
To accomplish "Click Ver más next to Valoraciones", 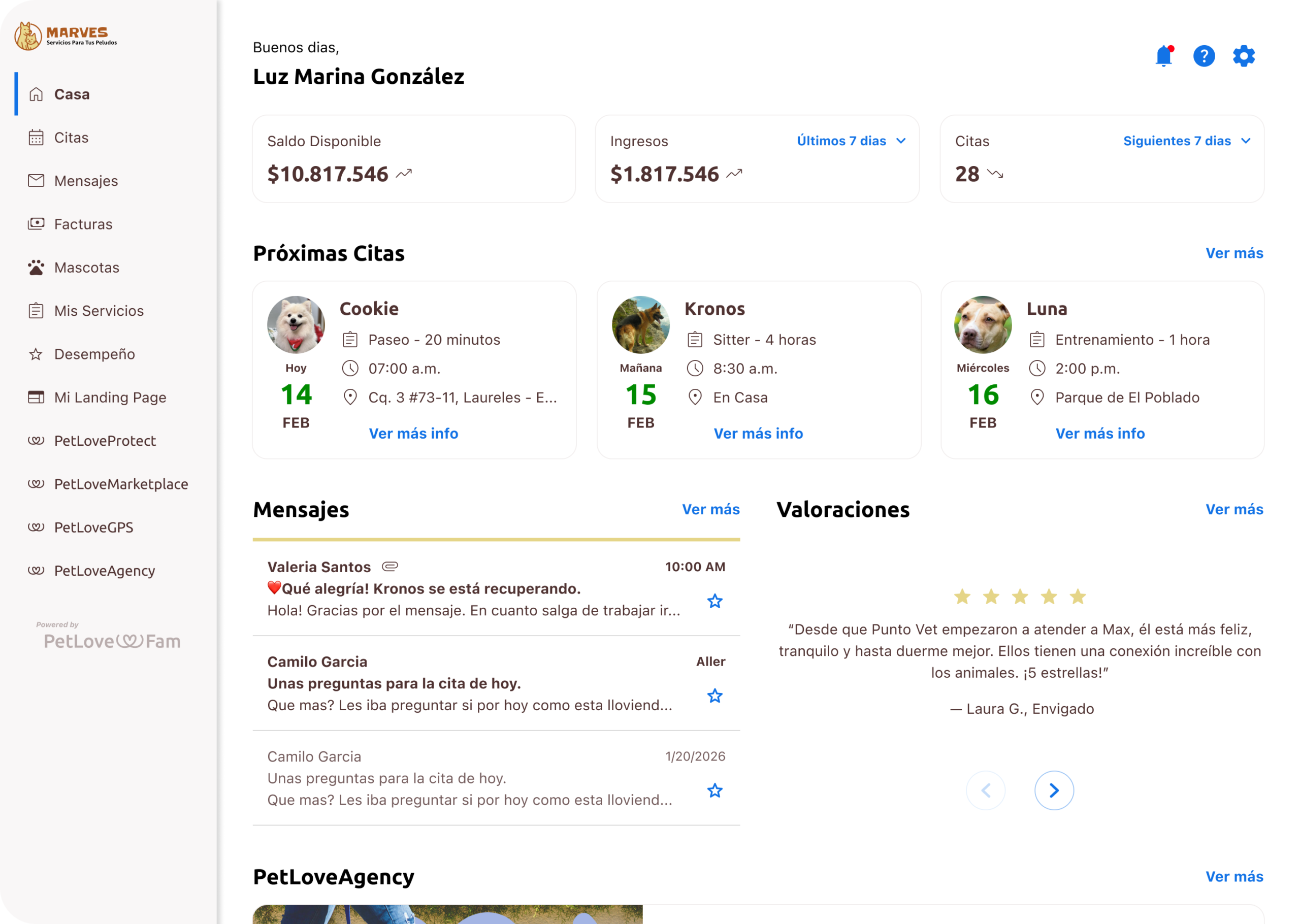I will point(1234,509).
